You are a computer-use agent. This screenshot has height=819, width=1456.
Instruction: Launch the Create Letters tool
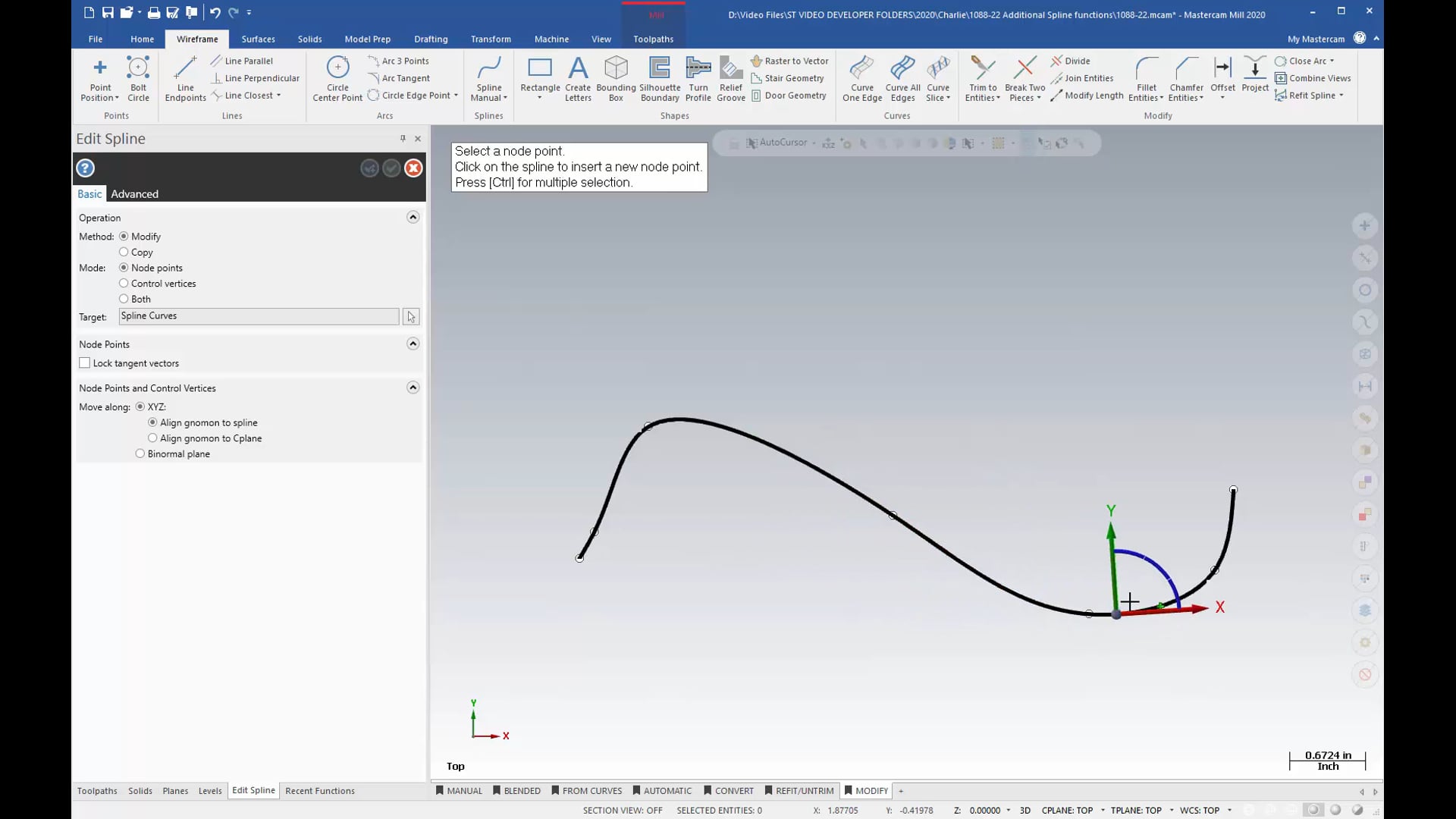click(x=578, y=78)
